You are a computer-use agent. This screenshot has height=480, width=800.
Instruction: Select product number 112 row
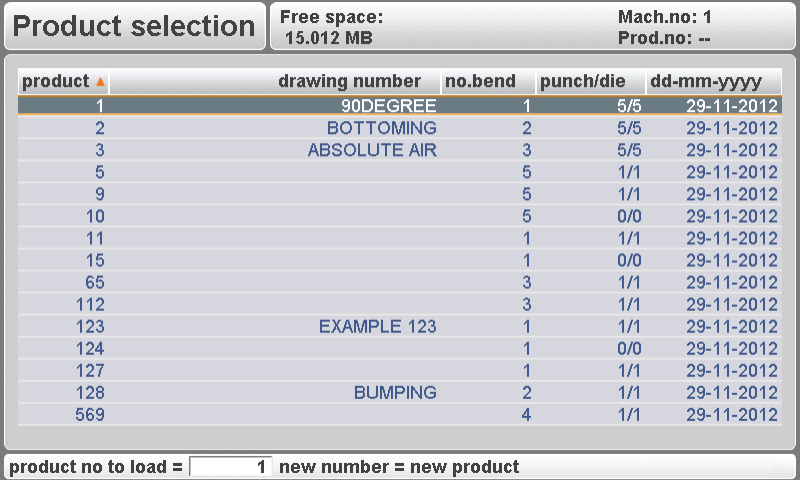coord(400,304)
